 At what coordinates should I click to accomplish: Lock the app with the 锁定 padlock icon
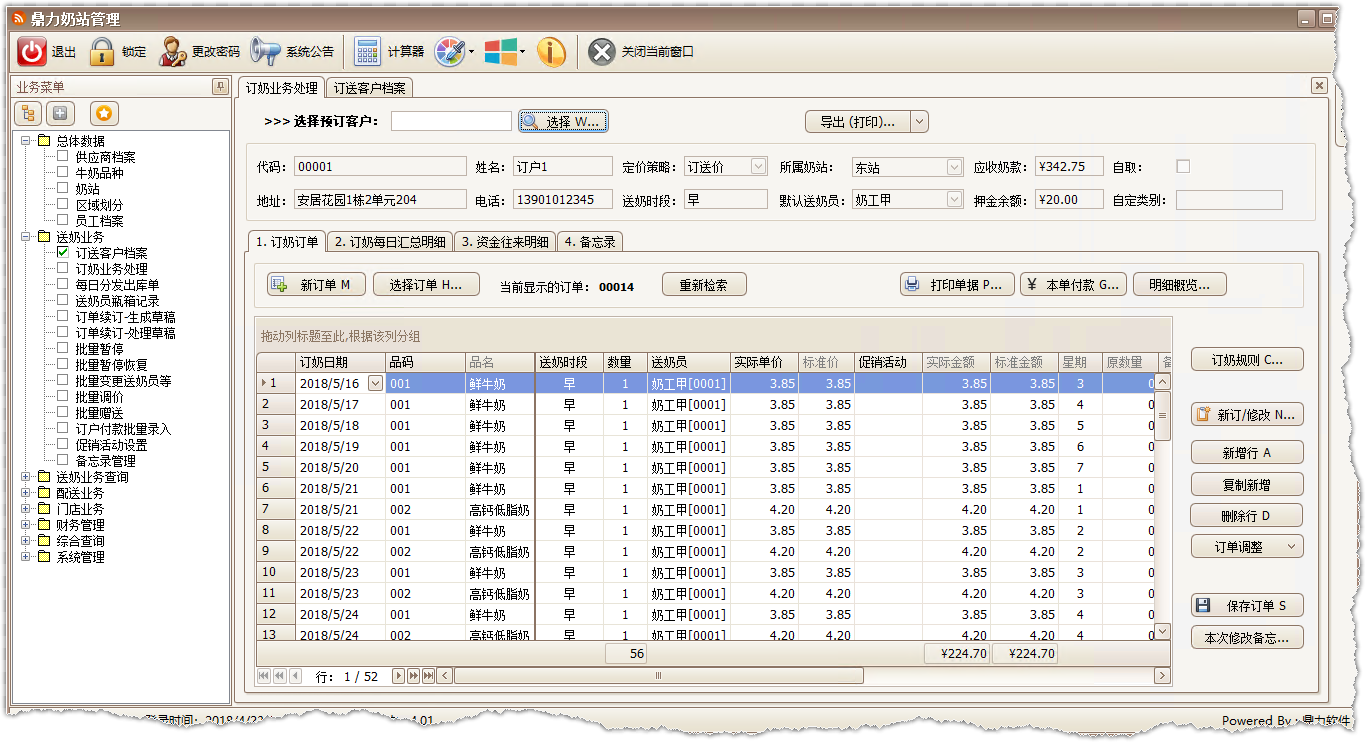101,52
